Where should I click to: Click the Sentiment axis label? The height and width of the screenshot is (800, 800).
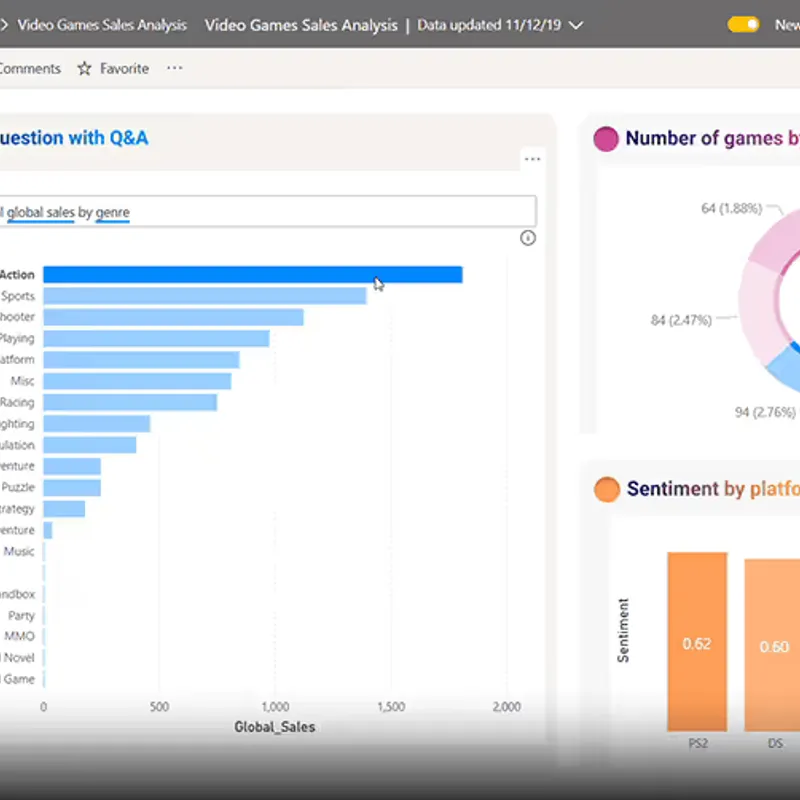pos(623,631)
